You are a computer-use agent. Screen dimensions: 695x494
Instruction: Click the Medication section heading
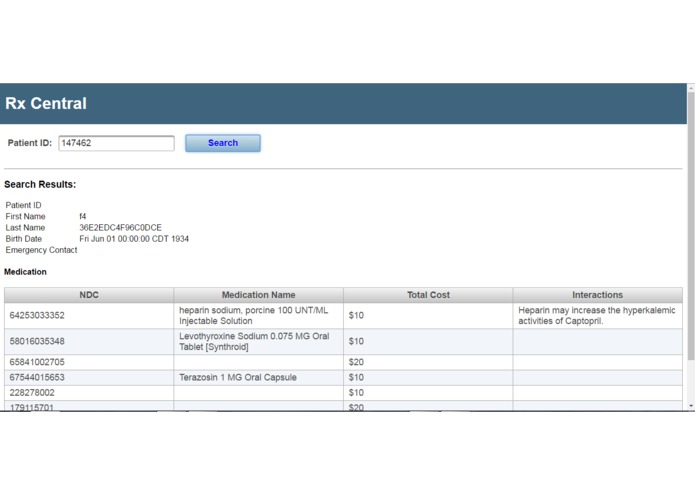pos(25,272)
